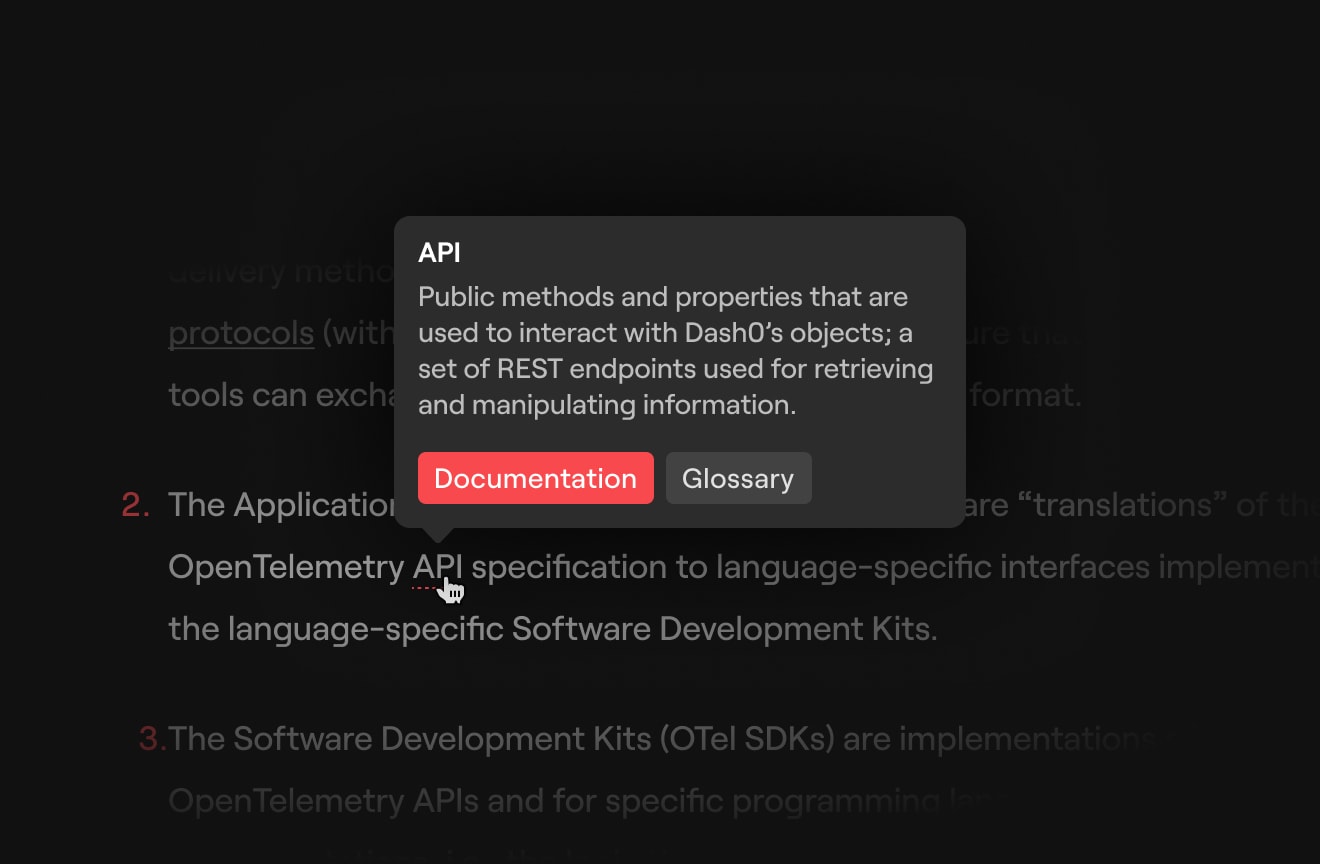
Task: Click "Software Development Kits." ending item 2
Action: (725, 629)
